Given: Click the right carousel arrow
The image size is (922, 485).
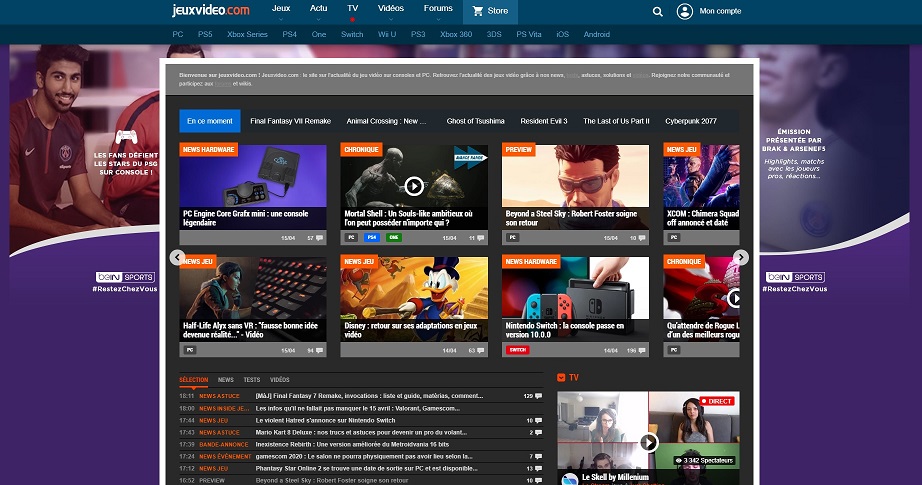Looking at the screenshot, I should (x=741, y=257).
